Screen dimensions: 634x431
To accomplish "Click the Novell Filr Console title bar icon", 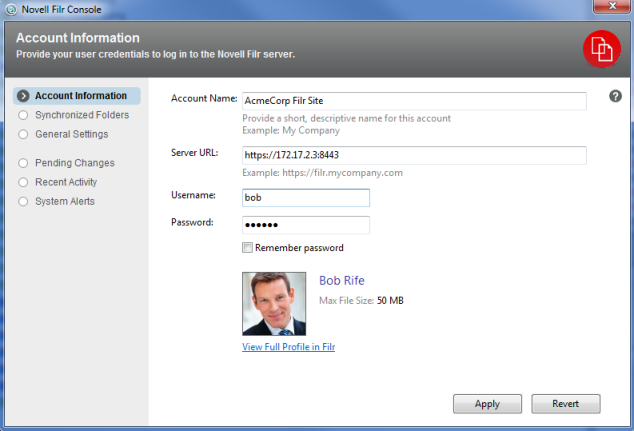I will point(11,8).
